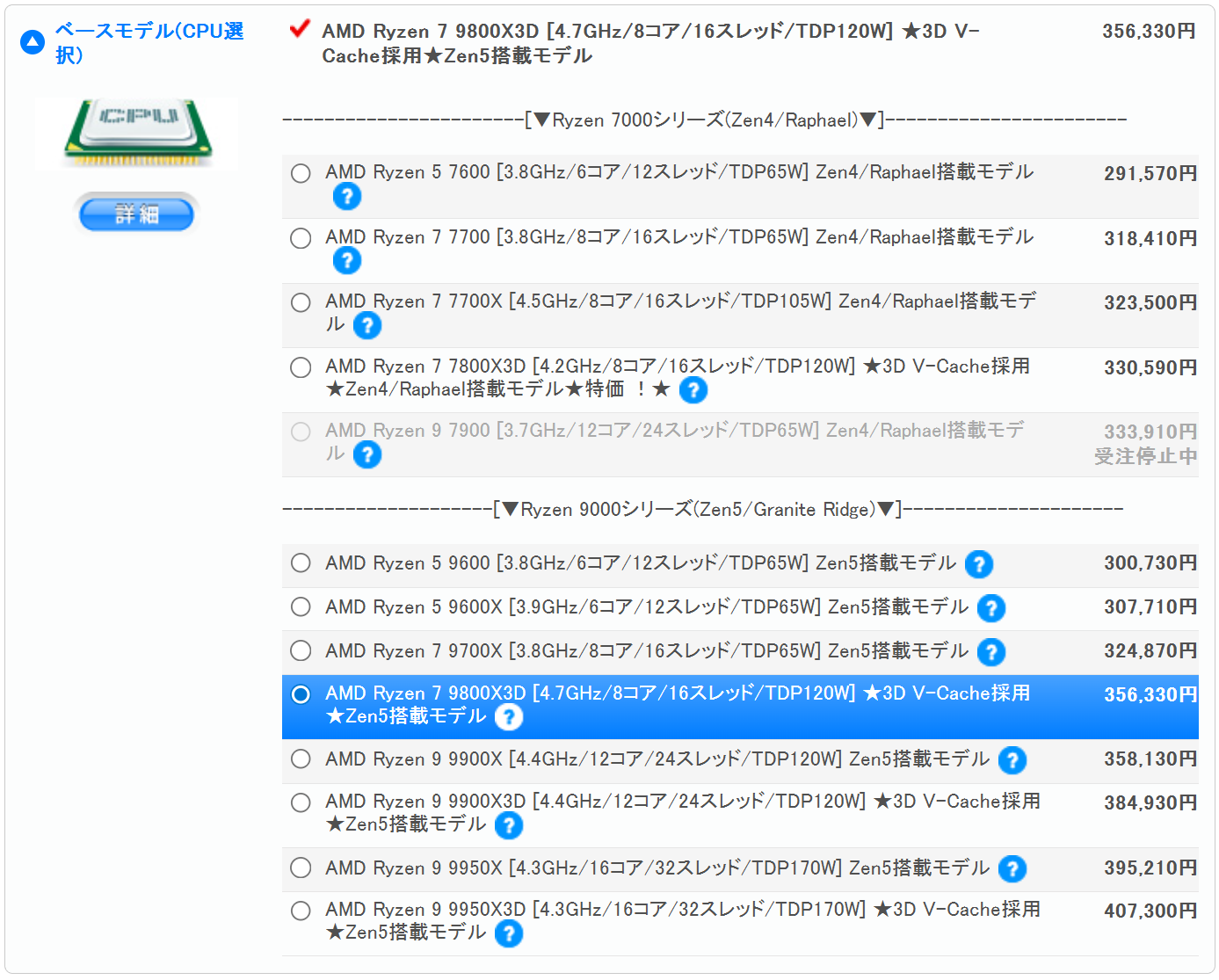This screenshot has height=980, width=1219.
Task: Select Ryzen 5 7600 radio button
Action: (x=301, y=173)
